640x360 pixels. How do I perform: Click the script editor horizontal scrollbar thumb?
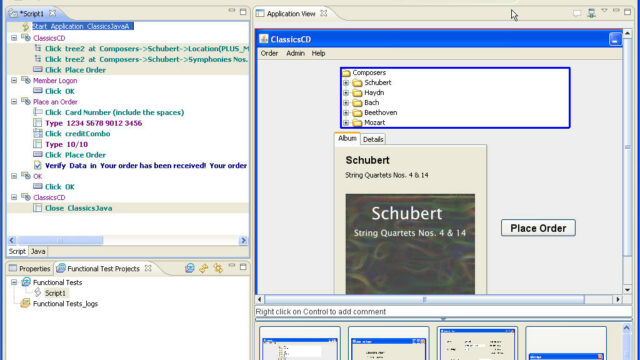click(x=60, y=240)
